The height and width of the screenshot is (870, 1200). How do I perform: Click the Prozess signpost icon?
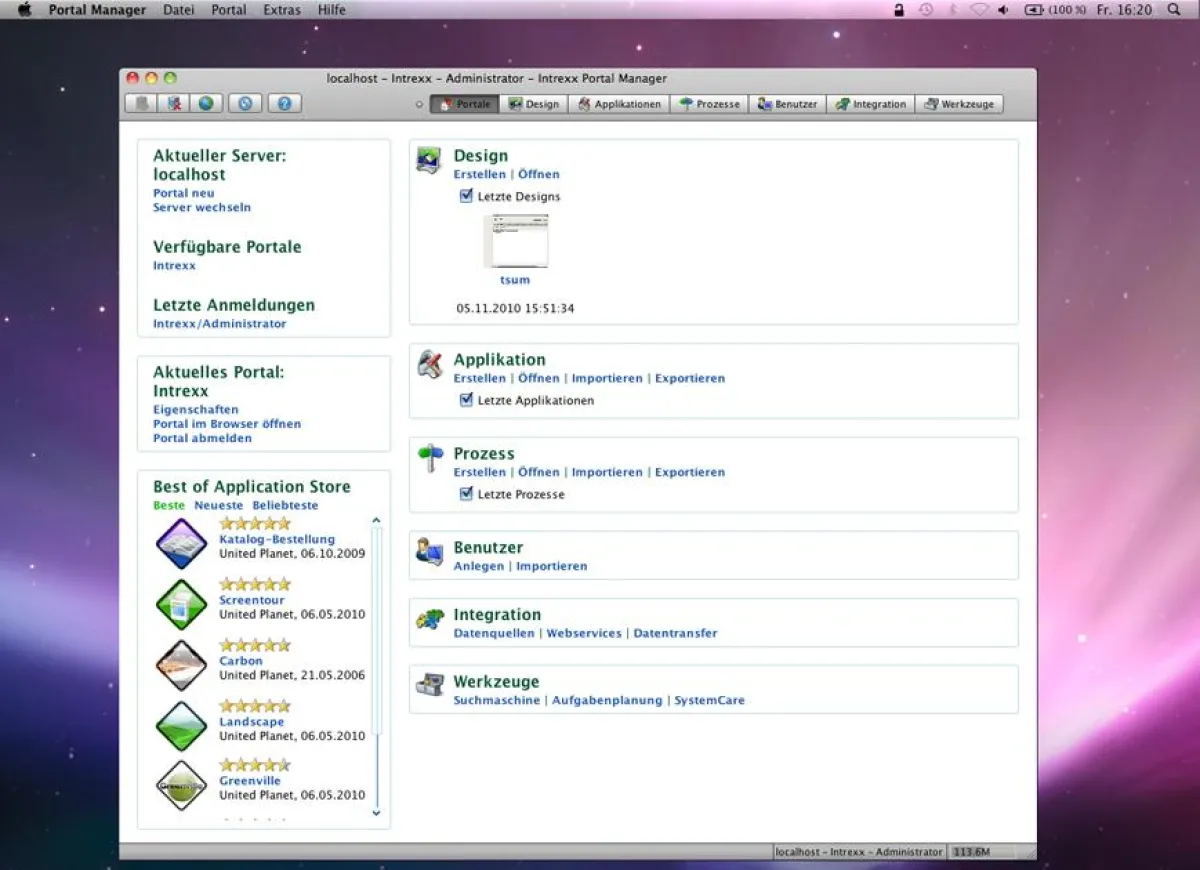click(x=430, y=458)
